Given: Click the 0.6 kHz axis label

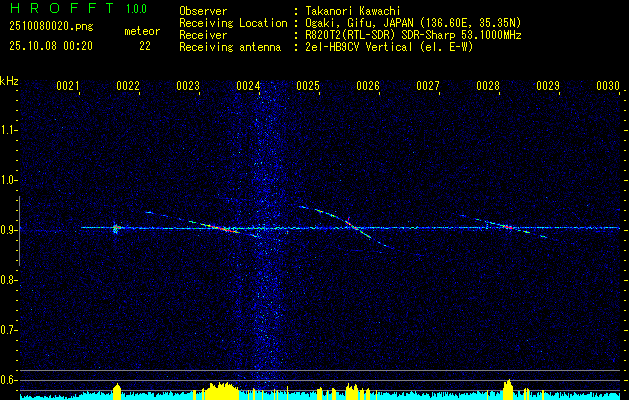Looking at the screenshot, I should coord(8,380).
